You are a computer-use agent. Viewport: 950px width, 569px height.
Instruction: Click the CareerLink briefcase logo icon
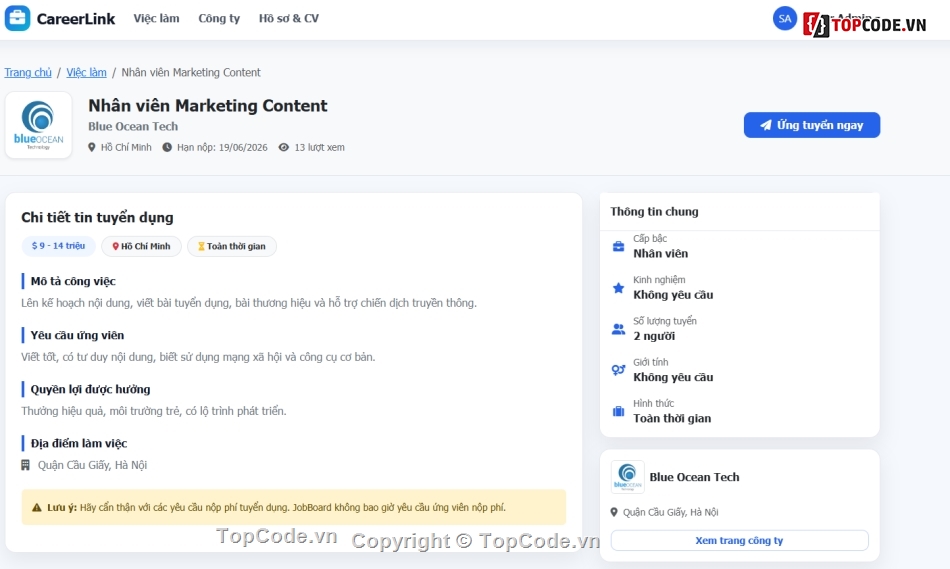tap(17, 18)
